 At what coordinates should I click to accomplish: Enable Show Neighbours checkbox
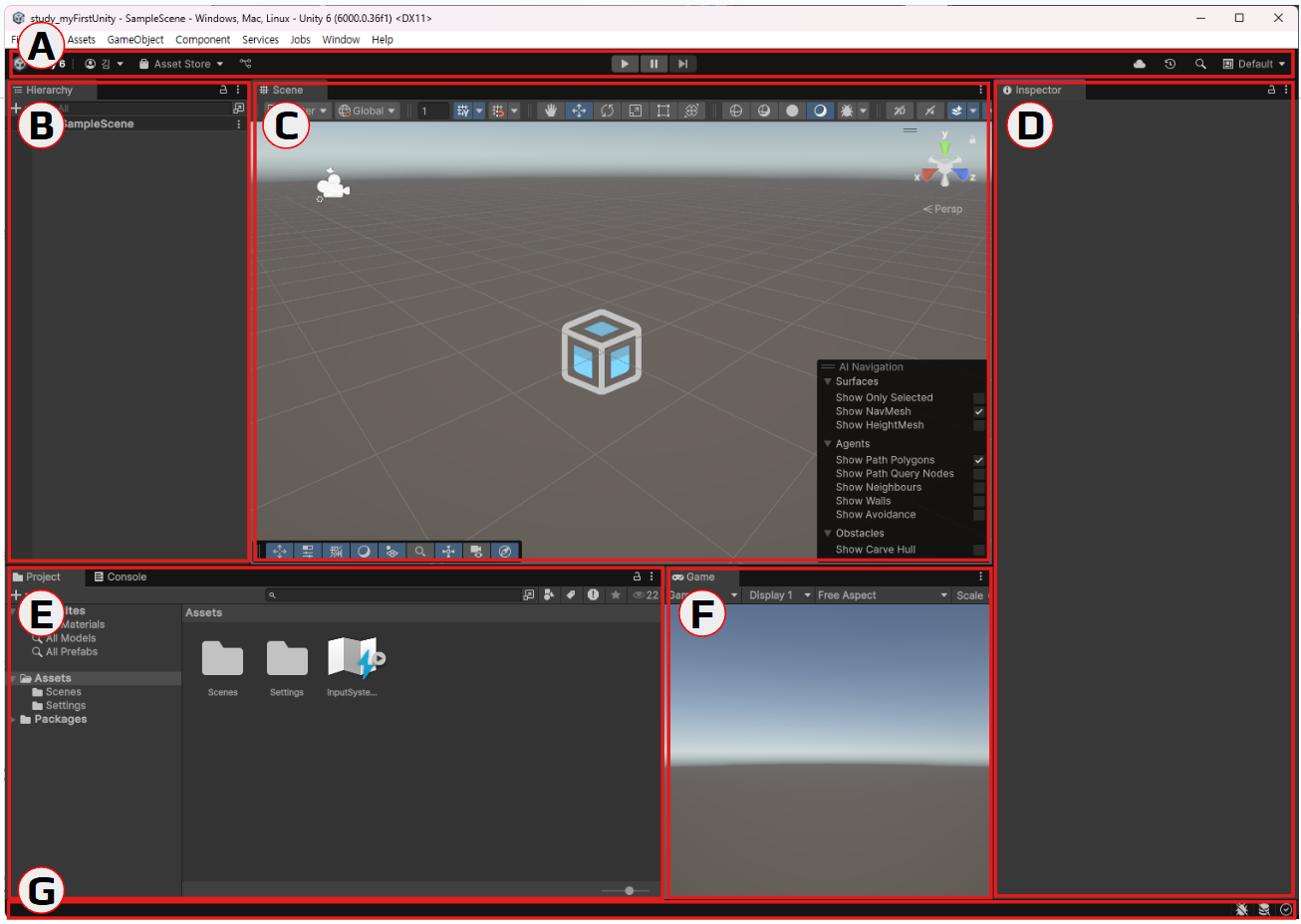click(978, 488)
